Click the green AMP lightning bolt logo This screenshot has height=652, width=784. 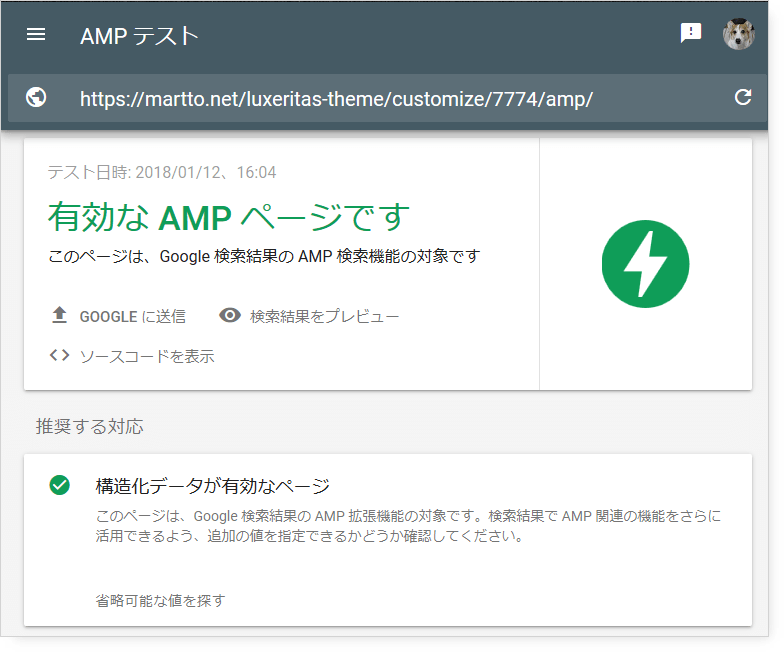pos(646,264)
